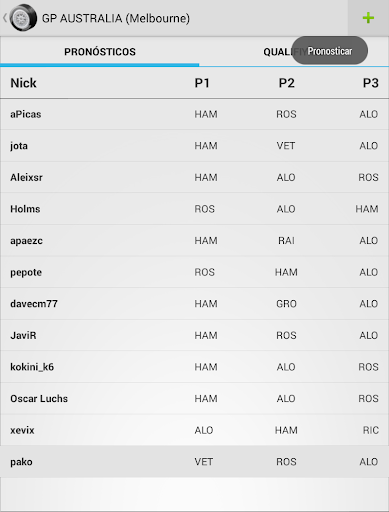Switch to the PRONÓSTICOS tab
Viewport: 389px width, 512px height.
pos(100,52)
